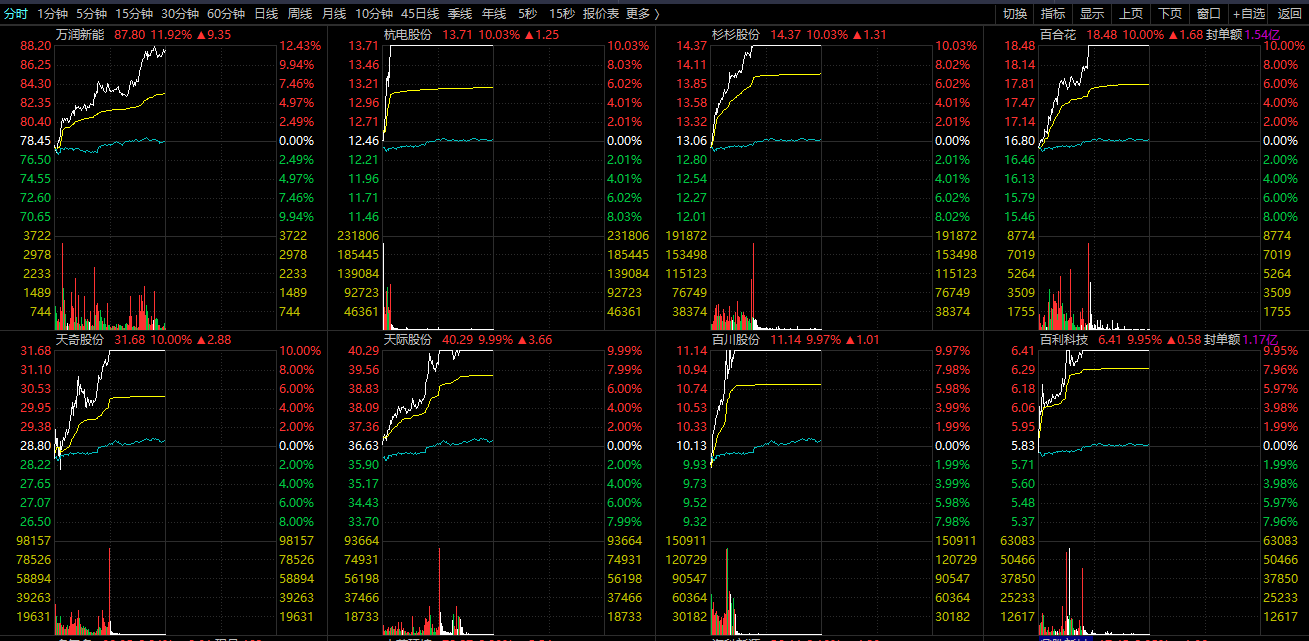Click the 百川股份 percent 9.97% in title
Screen dimensions: 1309x641
pyautogui.click(x=824, y=340)
